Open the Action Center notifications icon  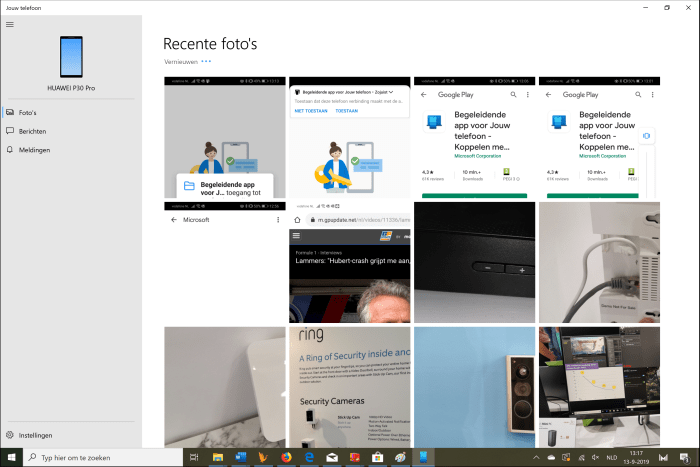tap(684, 458)
